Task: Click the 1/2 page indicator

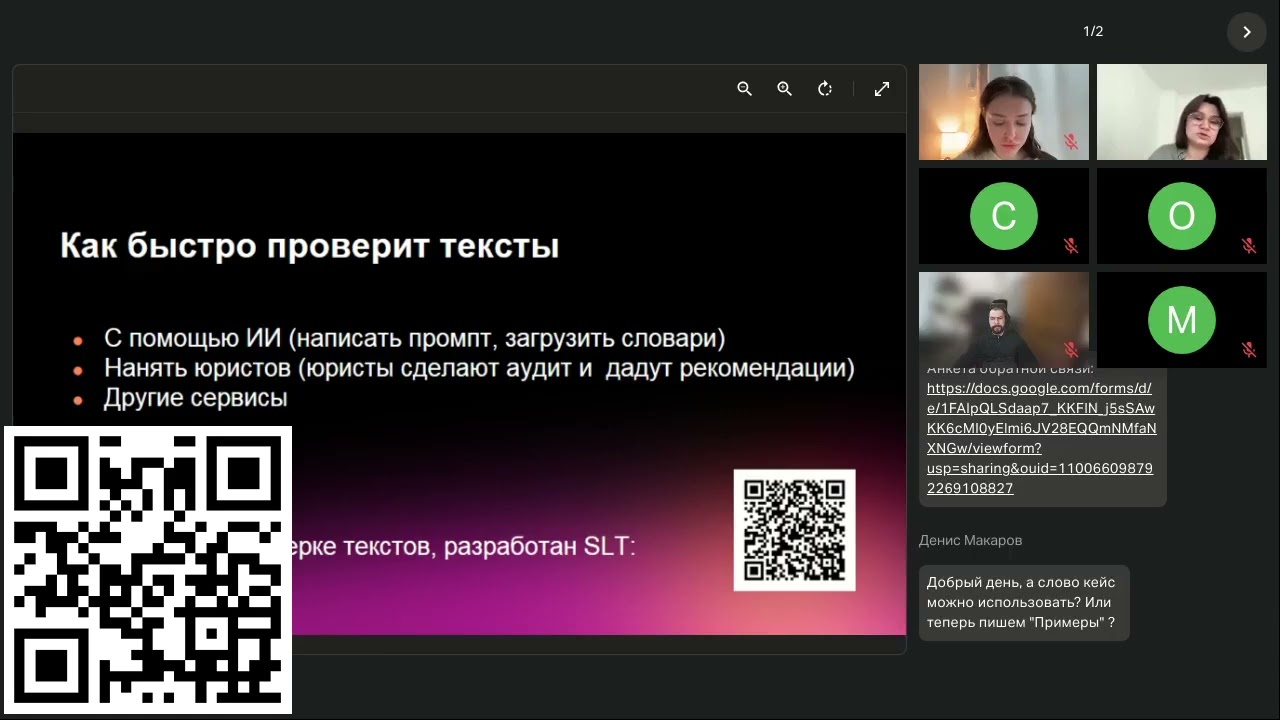Action: click(1093, 32)
